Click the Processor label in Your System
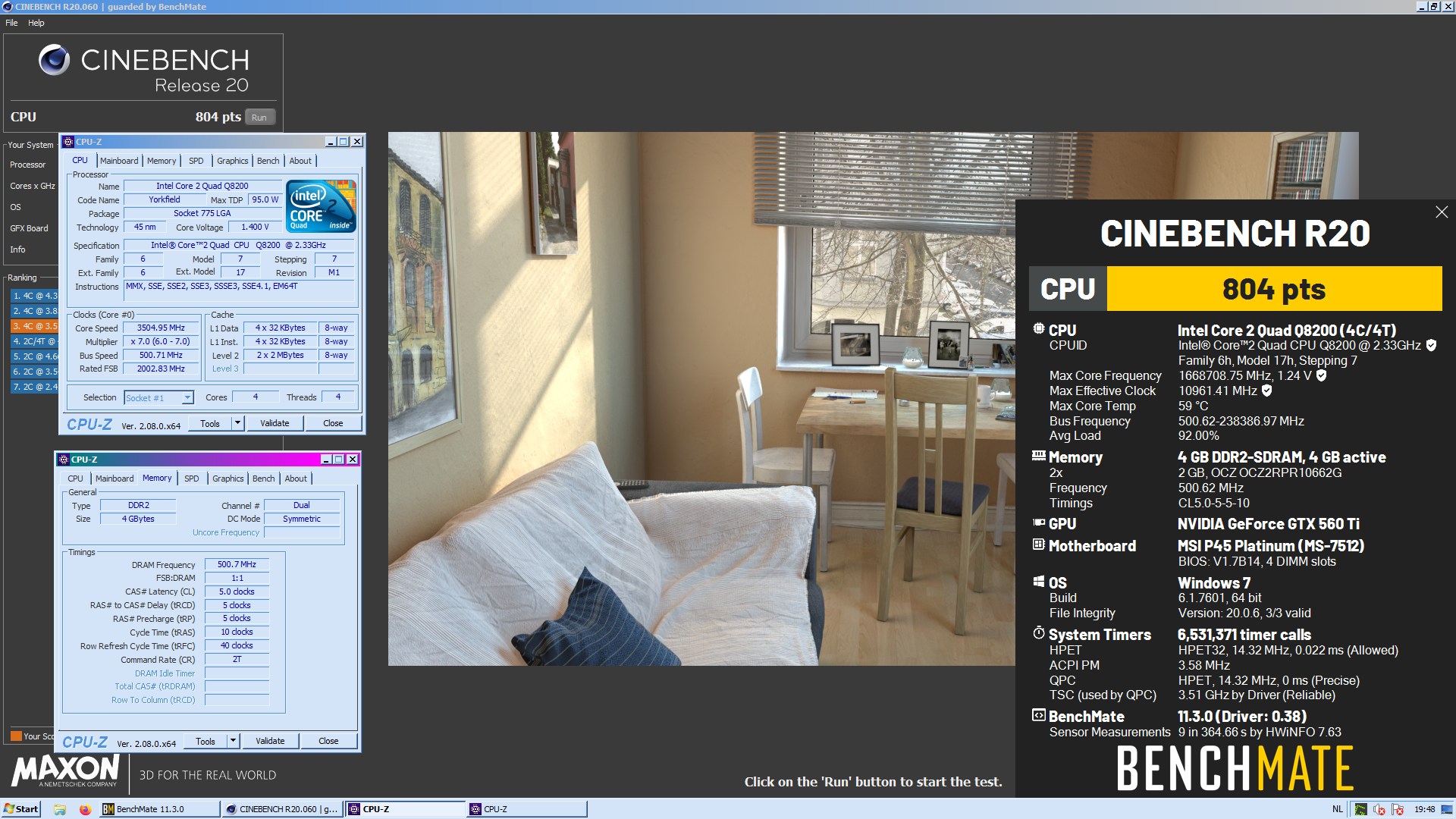 pos(28,165)
